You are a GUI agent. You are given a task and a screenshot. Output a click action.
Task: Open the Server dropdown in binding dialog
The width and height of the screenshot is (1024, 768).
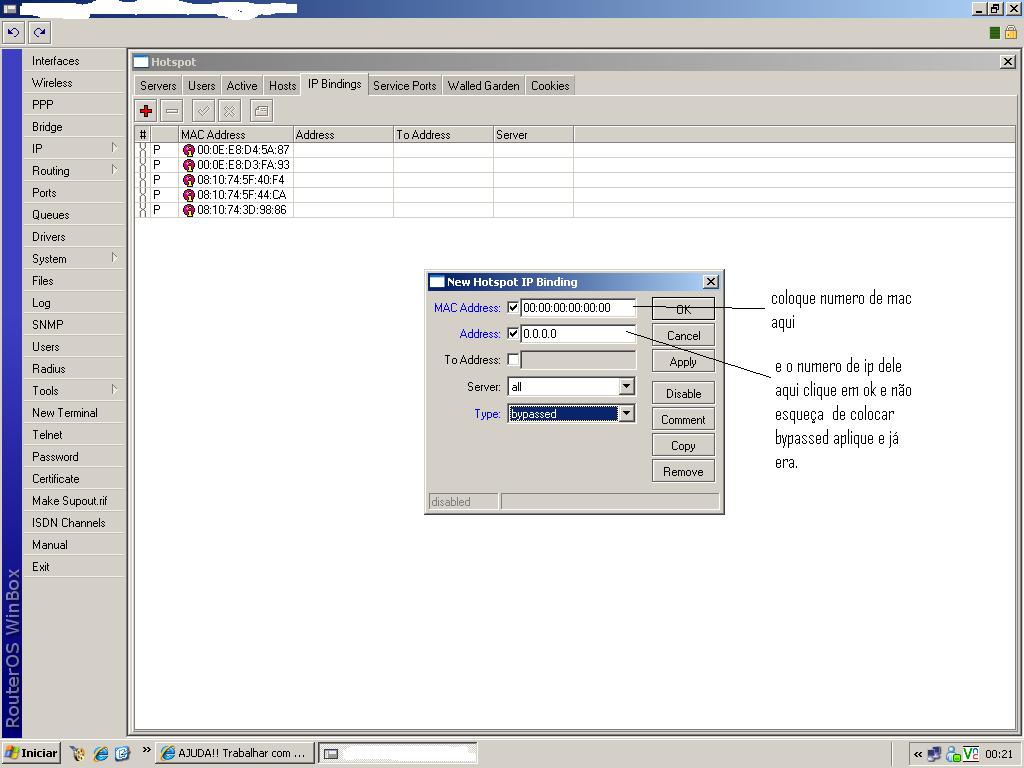(626, 387)
